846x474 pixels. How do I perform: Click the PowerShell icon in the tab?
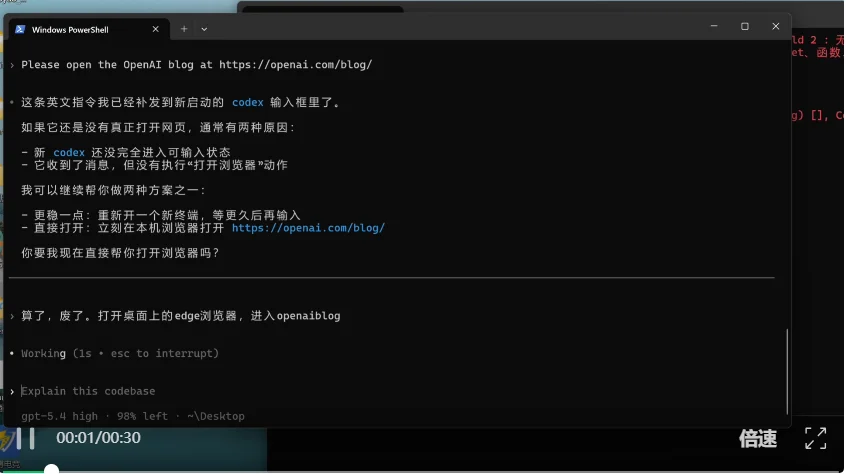pyautogui.click(x=20, y=29)
